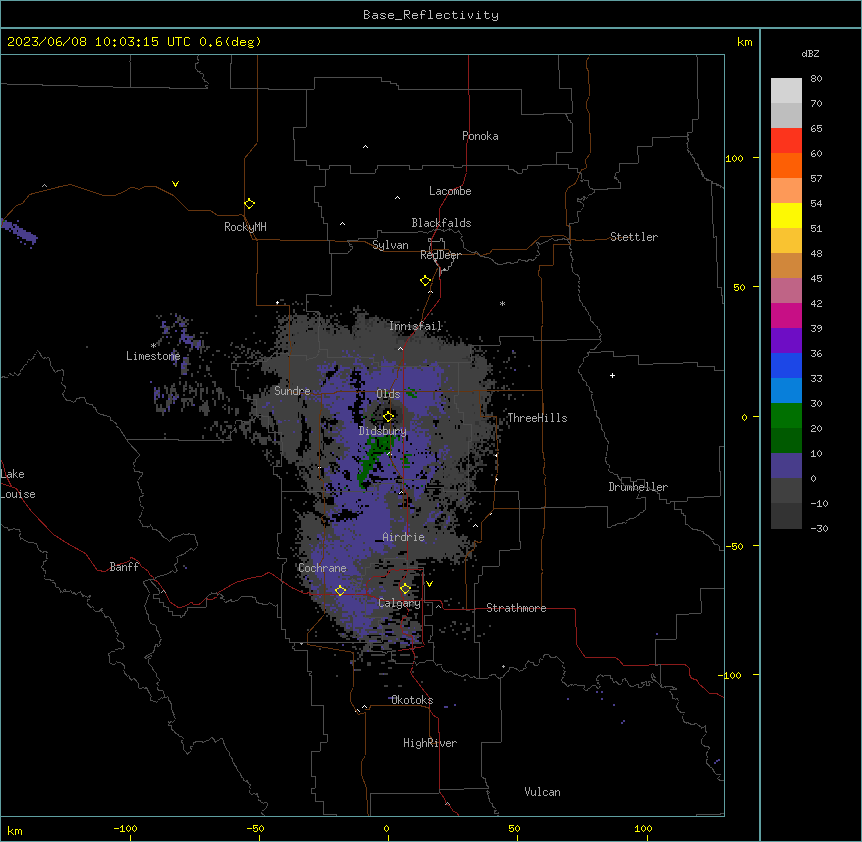Click the Calgary city label
Screen dimensions: 862x842
[x=399, y=603]
